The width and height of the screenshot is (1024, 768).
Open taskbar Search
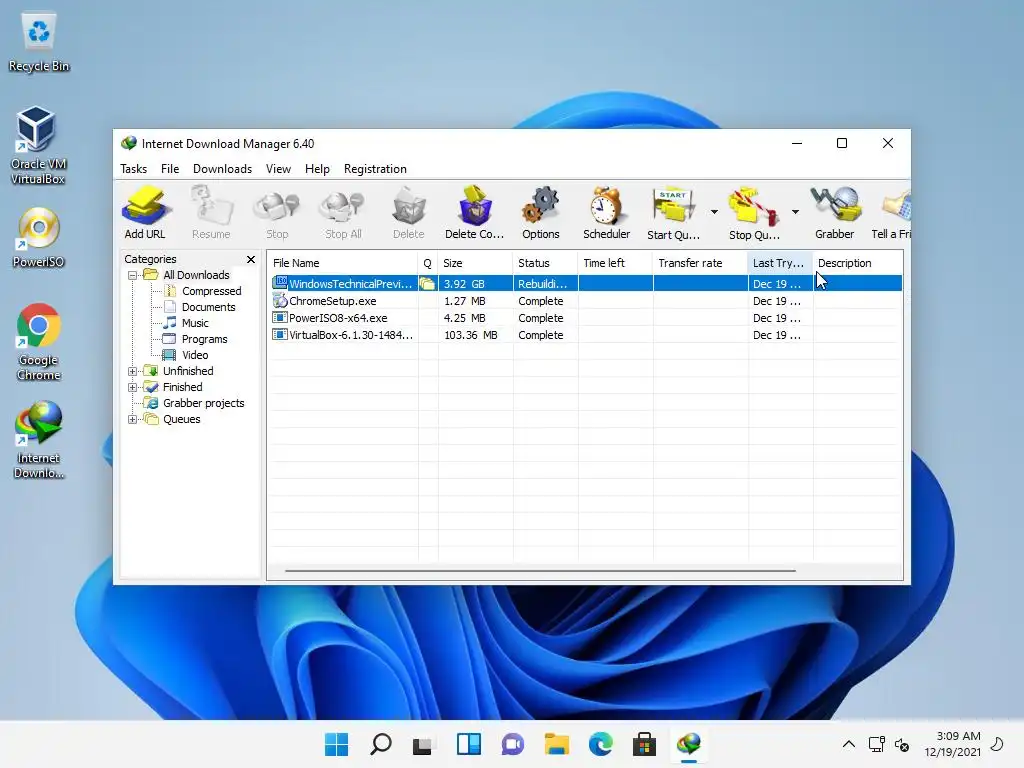click(x=381, y=744)
